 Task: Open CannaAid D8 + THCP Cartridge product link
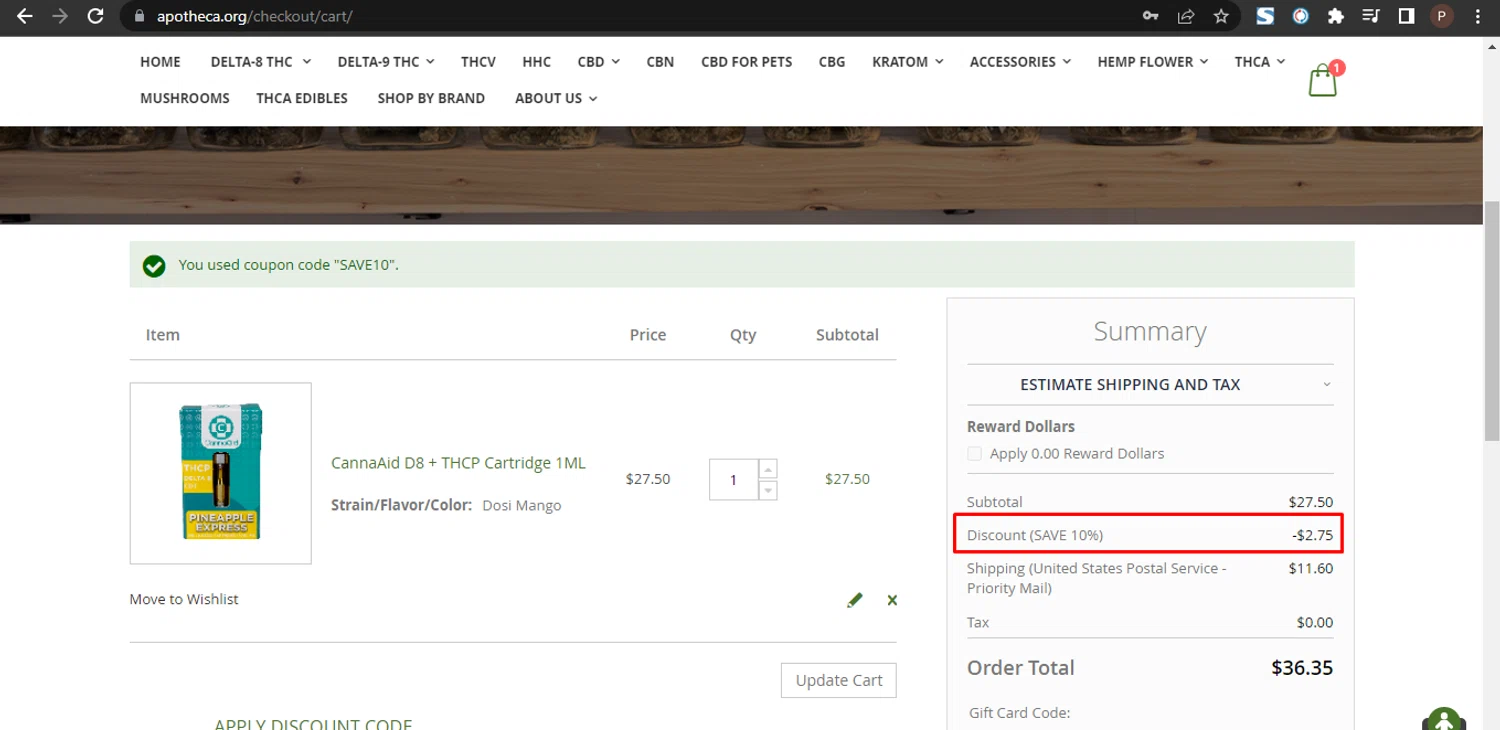pos(458,463)
